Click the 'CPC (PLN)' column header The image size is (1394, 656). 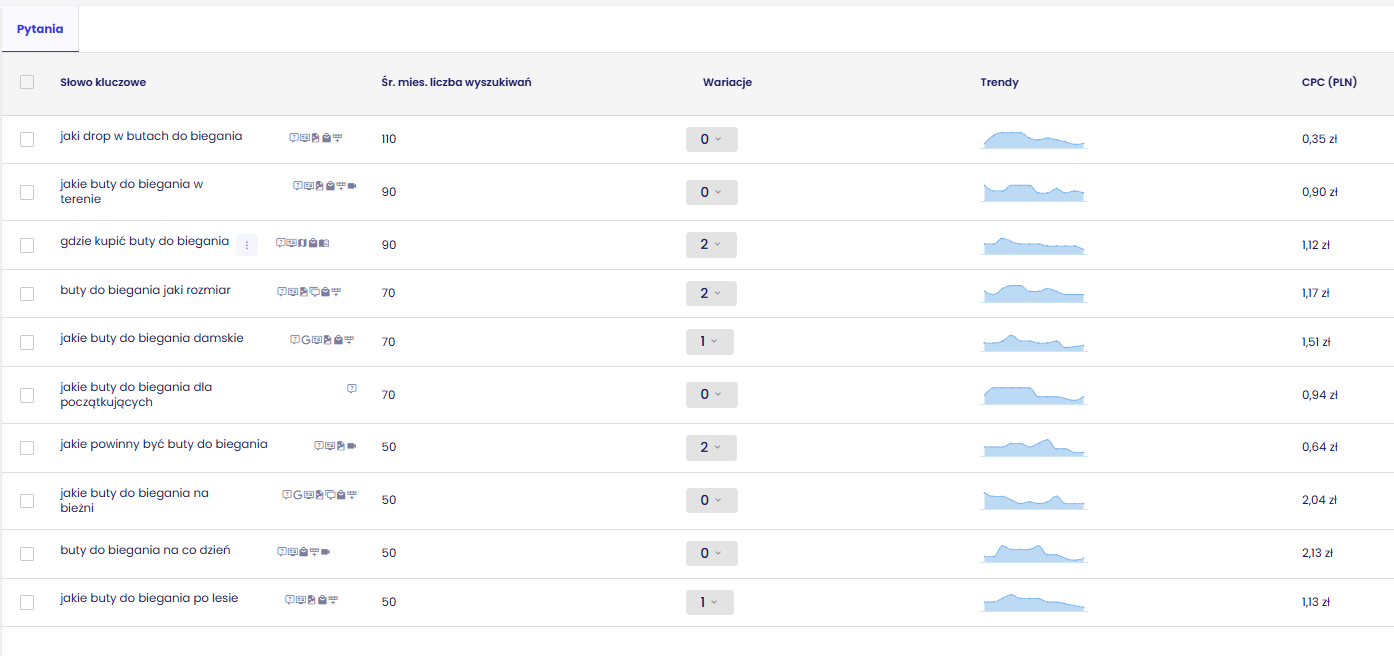pyautogui.click(x=1329, y=82)
